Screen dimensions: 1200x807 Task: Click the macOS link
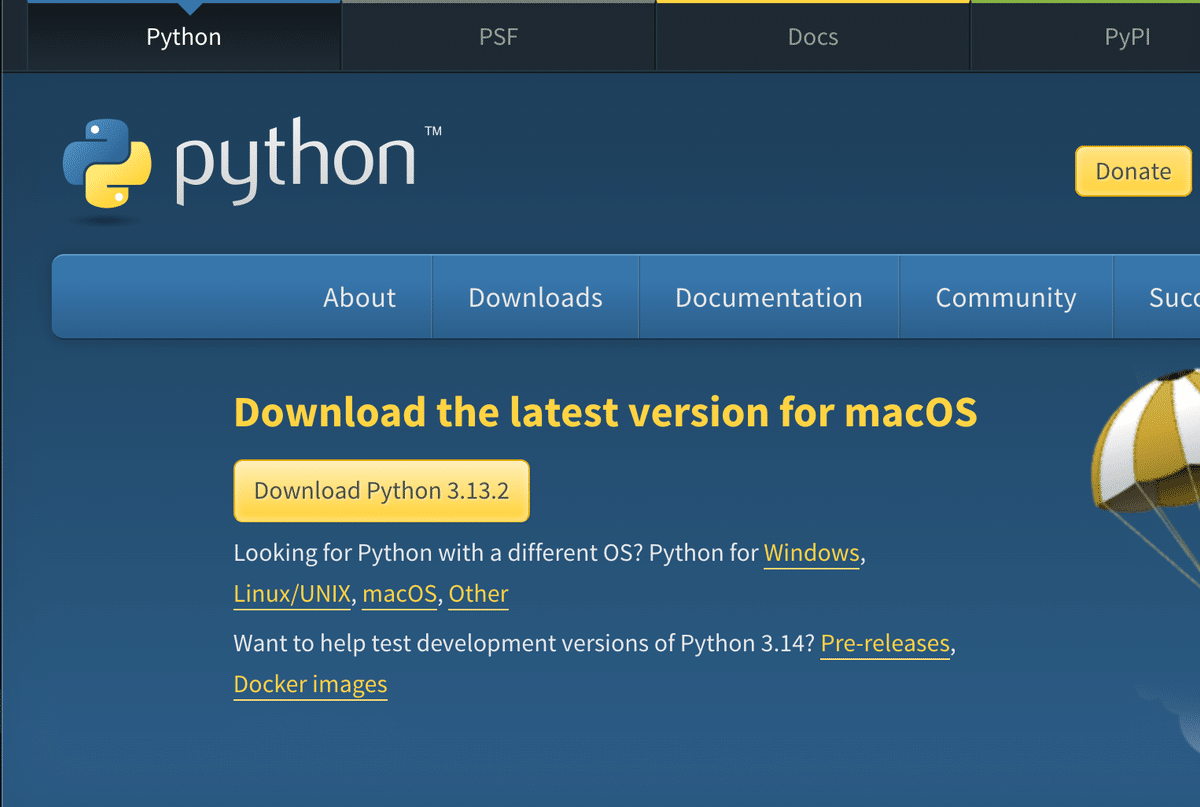click(x=399, y=594)
